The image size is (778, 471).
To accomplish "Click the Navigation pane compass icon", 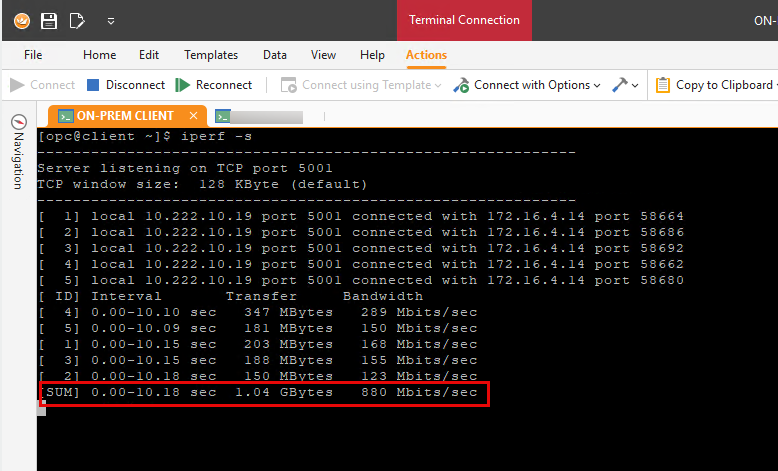I will coord(18,121).
